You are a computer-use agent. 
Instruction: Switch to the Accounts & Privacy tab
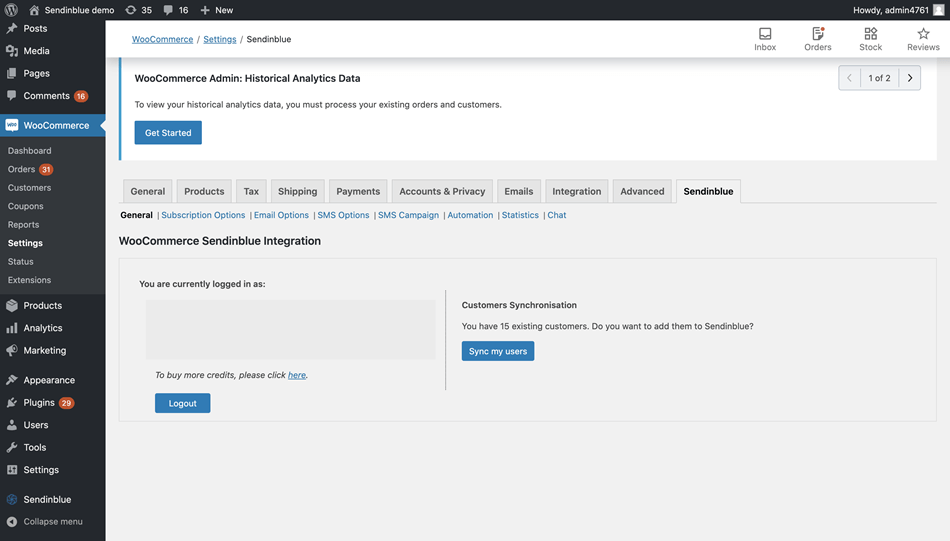pos(442,191)
